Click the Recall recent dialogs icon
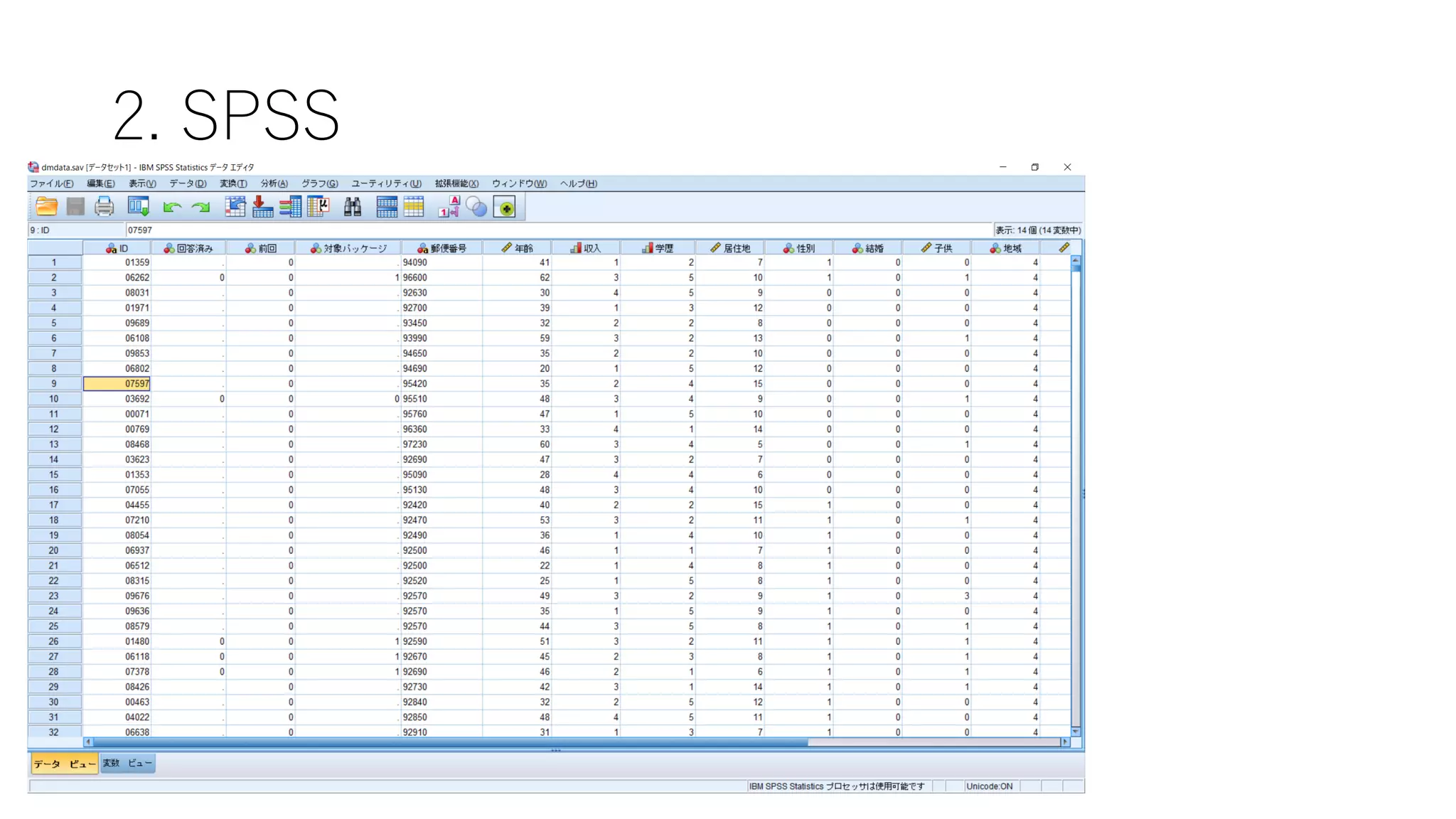This screenshot has height=819, width=1456. point(138,207)
